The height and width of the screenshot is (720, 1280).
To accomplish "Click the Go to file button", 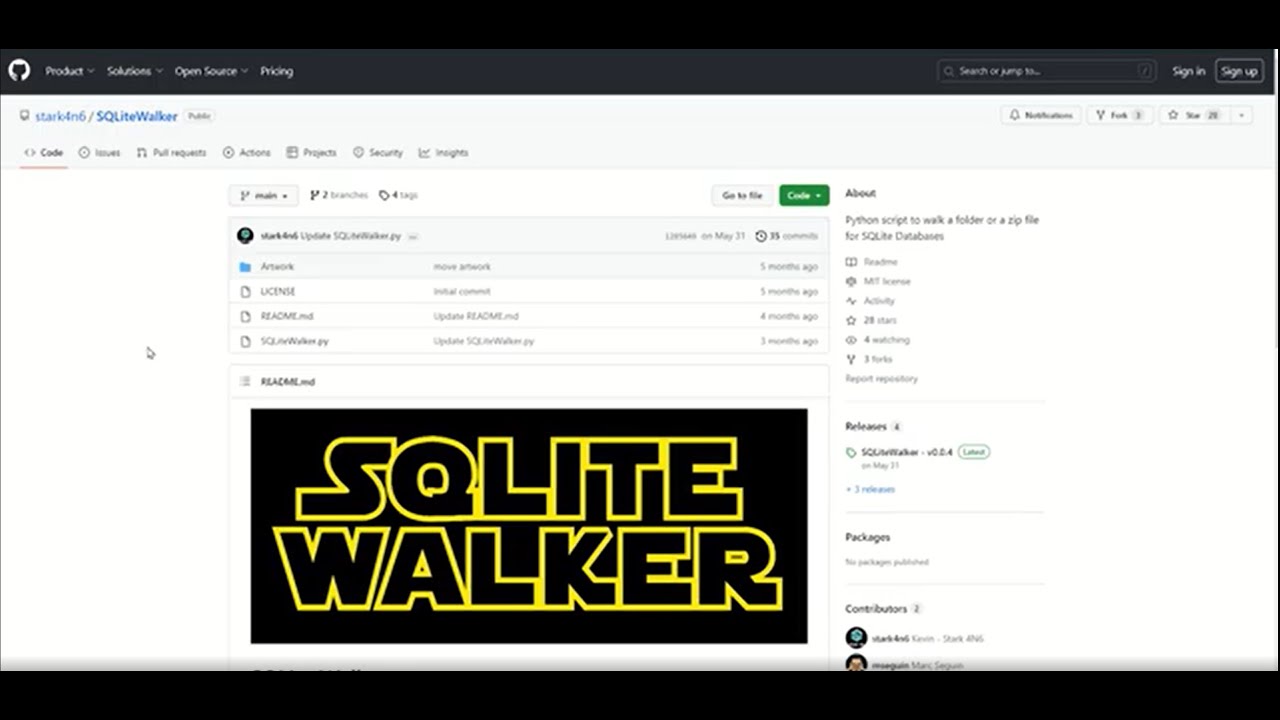I will 742,196.
